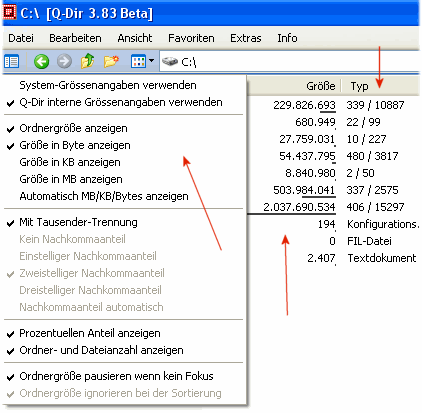This screenshot has height=413, width=422.
Task: Go forward with the gray arrow
Action: coord(64,61)
